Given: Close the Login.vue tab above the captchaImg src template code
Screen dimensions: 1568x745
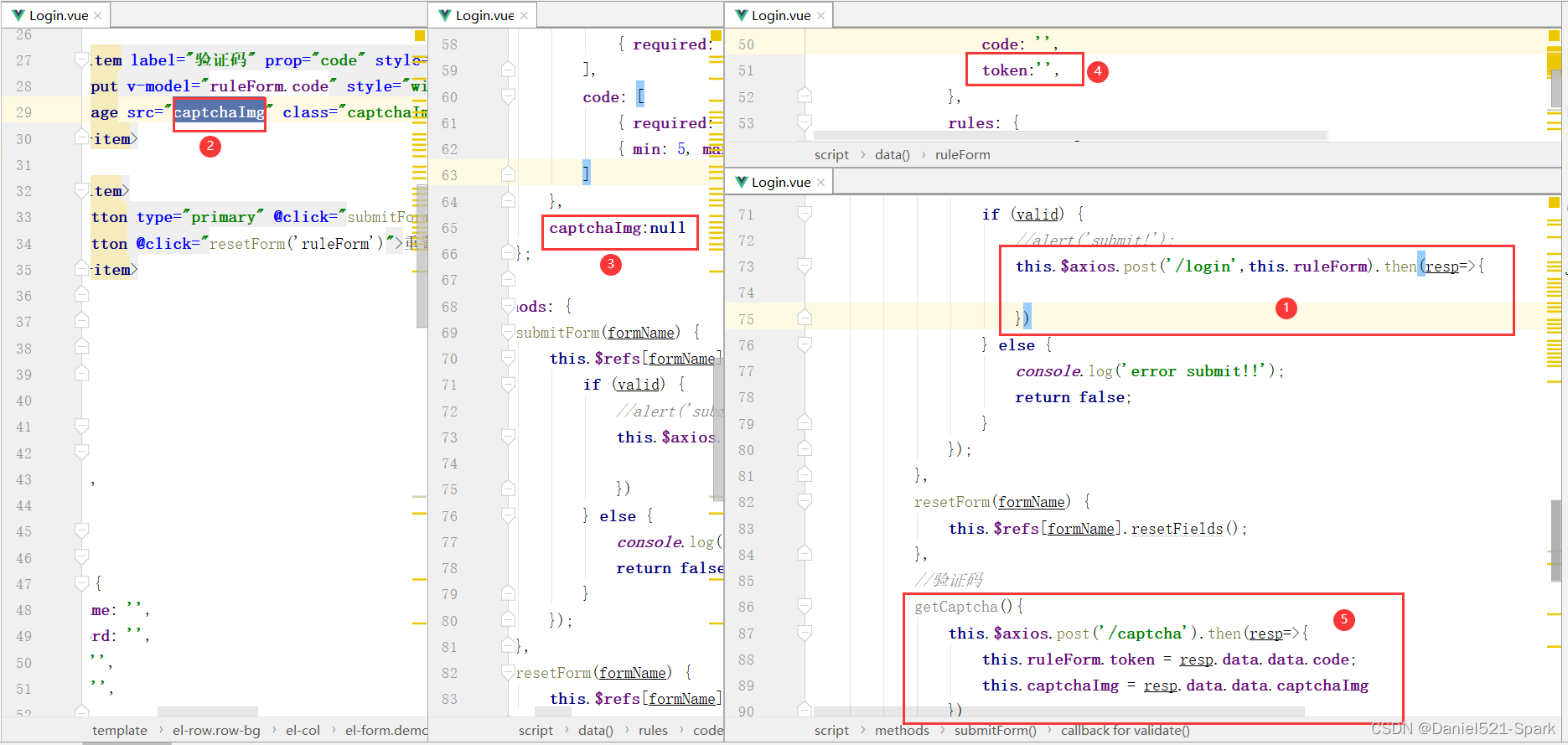Looking at the screenshot, I should click(x=98, y=16).
